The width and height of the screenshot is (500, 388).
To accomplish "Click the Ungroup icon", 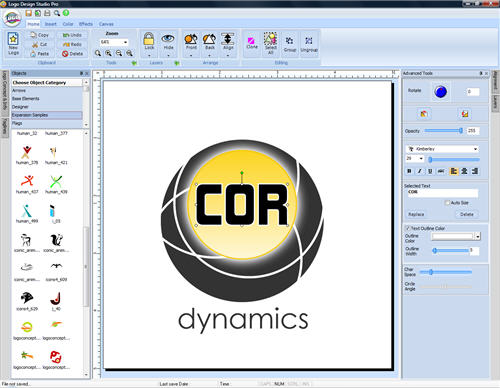I will pyautogui.click(x=309, y=41).
